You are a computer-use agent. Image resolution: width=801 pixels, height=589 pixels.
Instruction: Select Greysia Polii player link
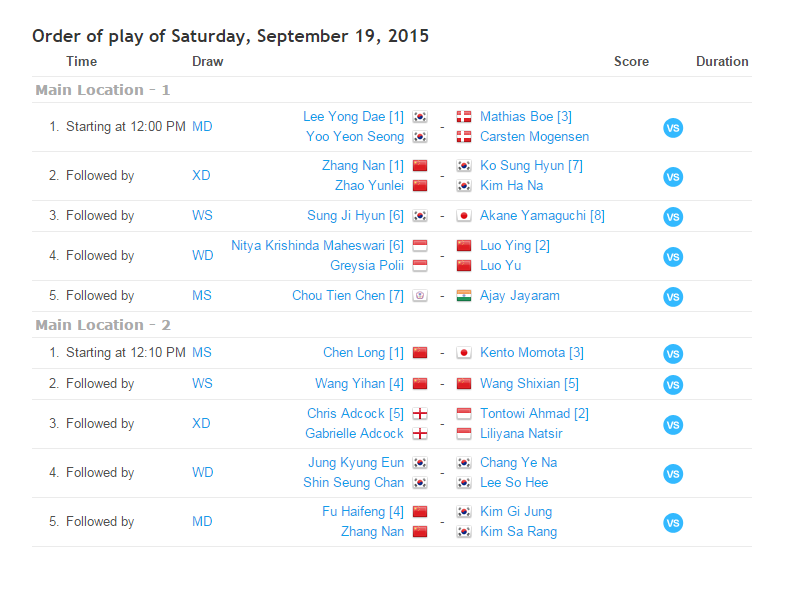(367, 266)
